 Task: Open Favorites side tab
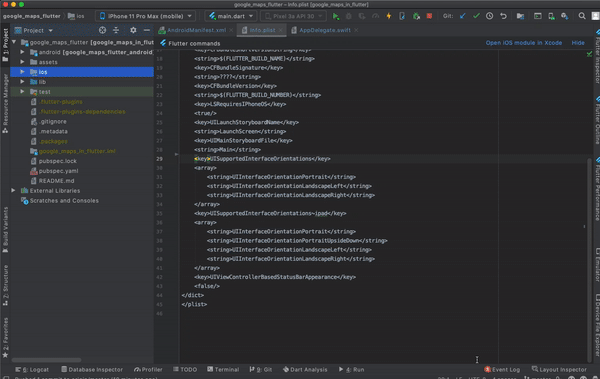tap(5, 338)
